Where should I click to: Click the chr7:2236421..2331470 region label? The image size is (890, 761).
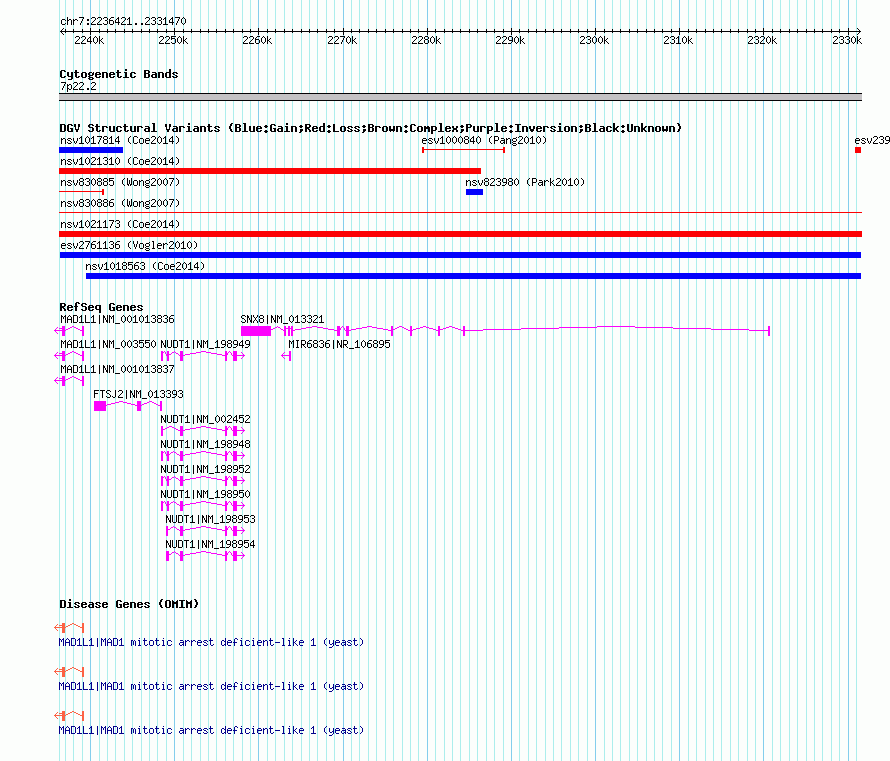[x=123, y=21]
